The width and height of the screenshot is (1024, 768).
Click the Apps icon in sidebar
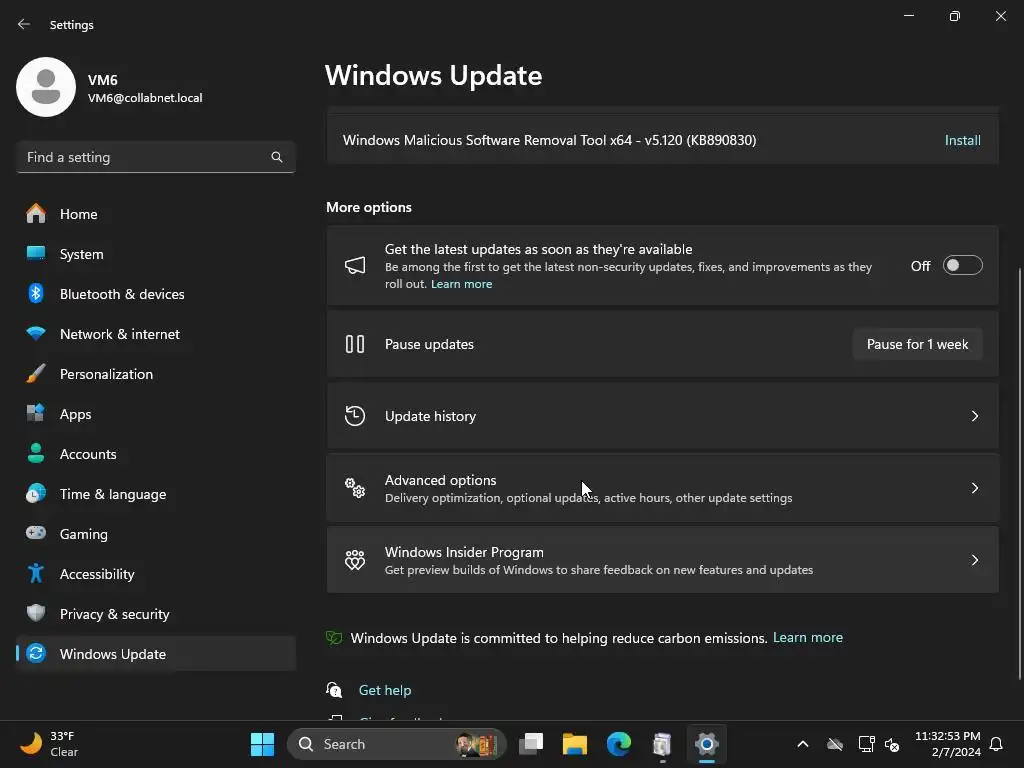tap(36, 413)
